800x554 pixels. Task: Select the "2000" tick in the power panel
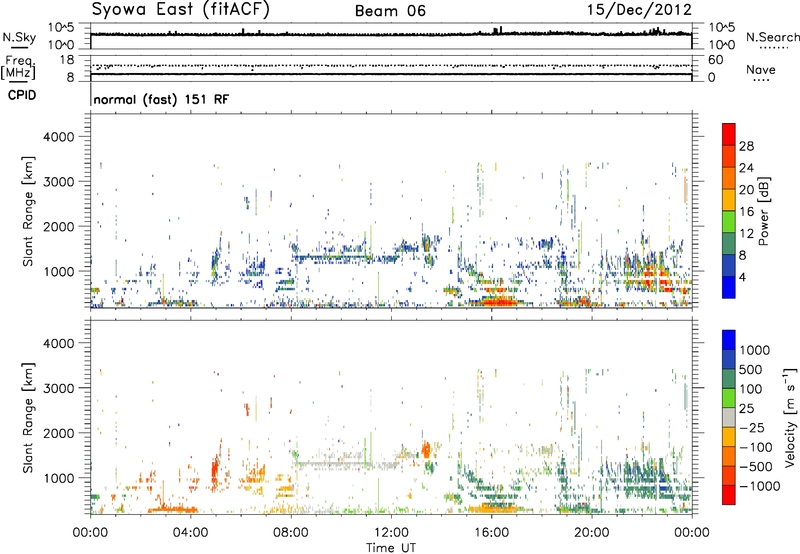[58, 226]
